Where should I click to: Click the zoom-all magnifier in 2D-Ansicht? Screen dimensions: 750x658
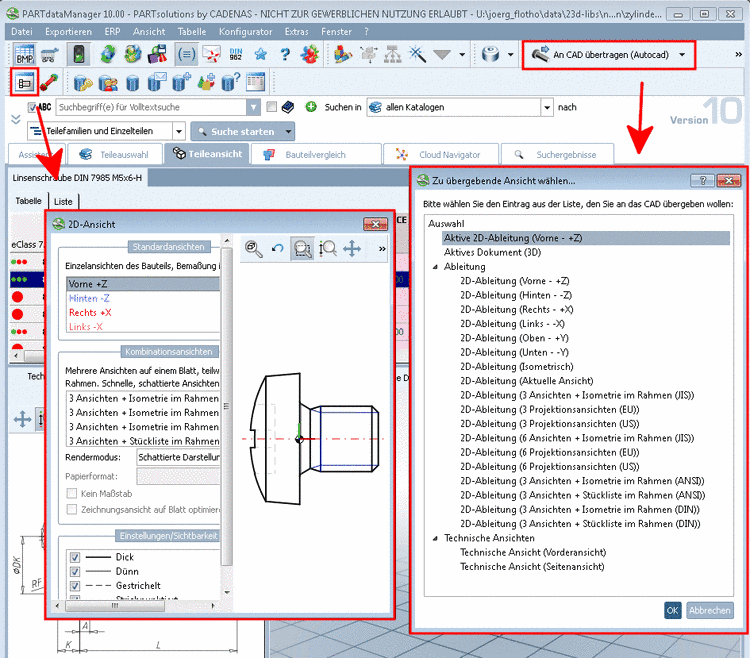click(x=253, y=249)
